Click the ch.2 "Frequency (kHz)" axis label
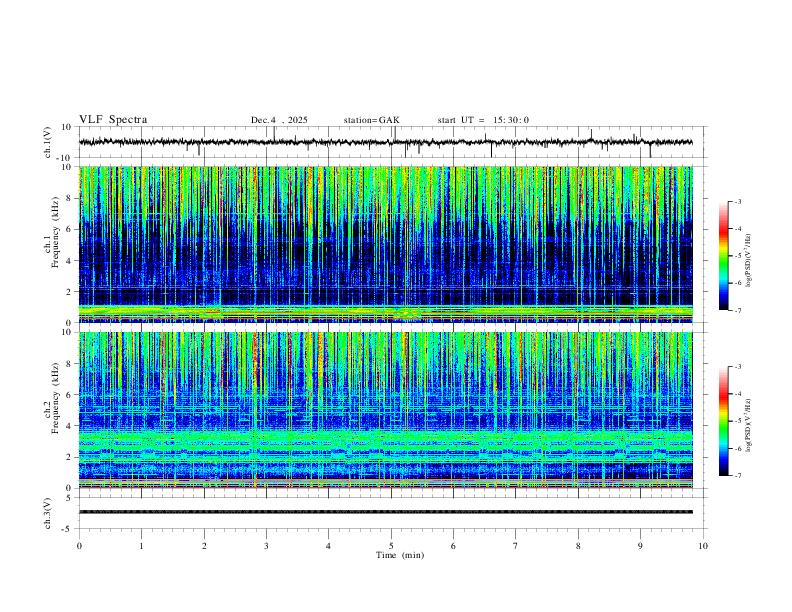Screen dimensions: 792x612 pyautogui.click(x=56, y=399)
